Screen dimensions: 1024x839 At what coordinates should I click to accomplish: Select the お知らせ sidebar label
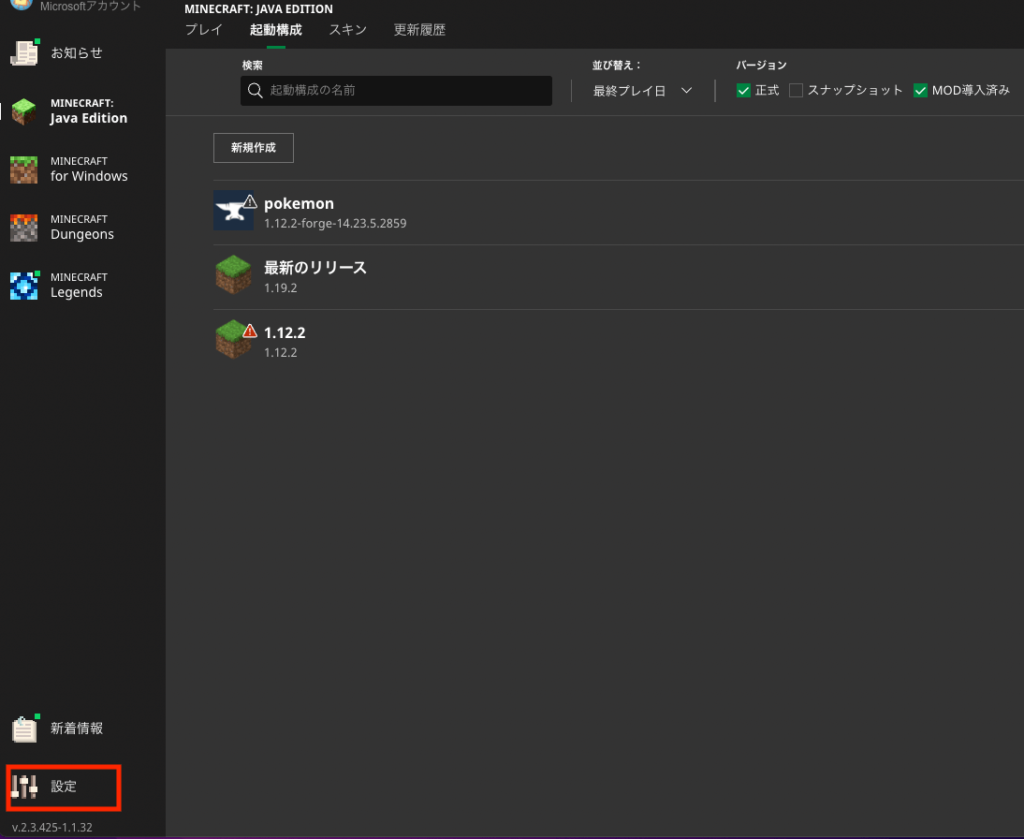click(x=76, y=53)
